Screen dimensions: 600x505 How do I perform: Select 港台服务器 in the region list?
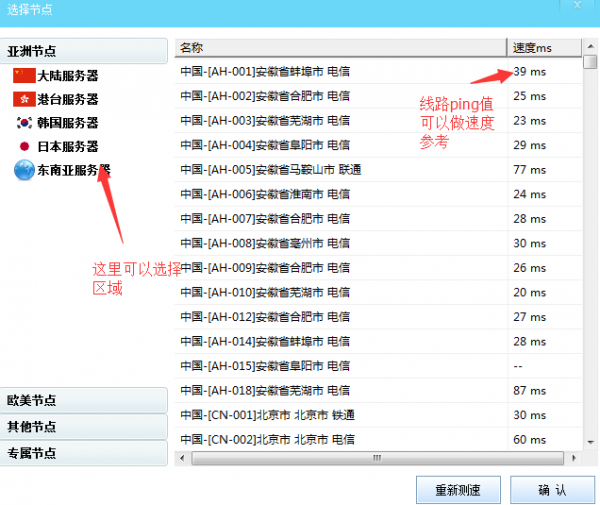(x=67, y=99)
